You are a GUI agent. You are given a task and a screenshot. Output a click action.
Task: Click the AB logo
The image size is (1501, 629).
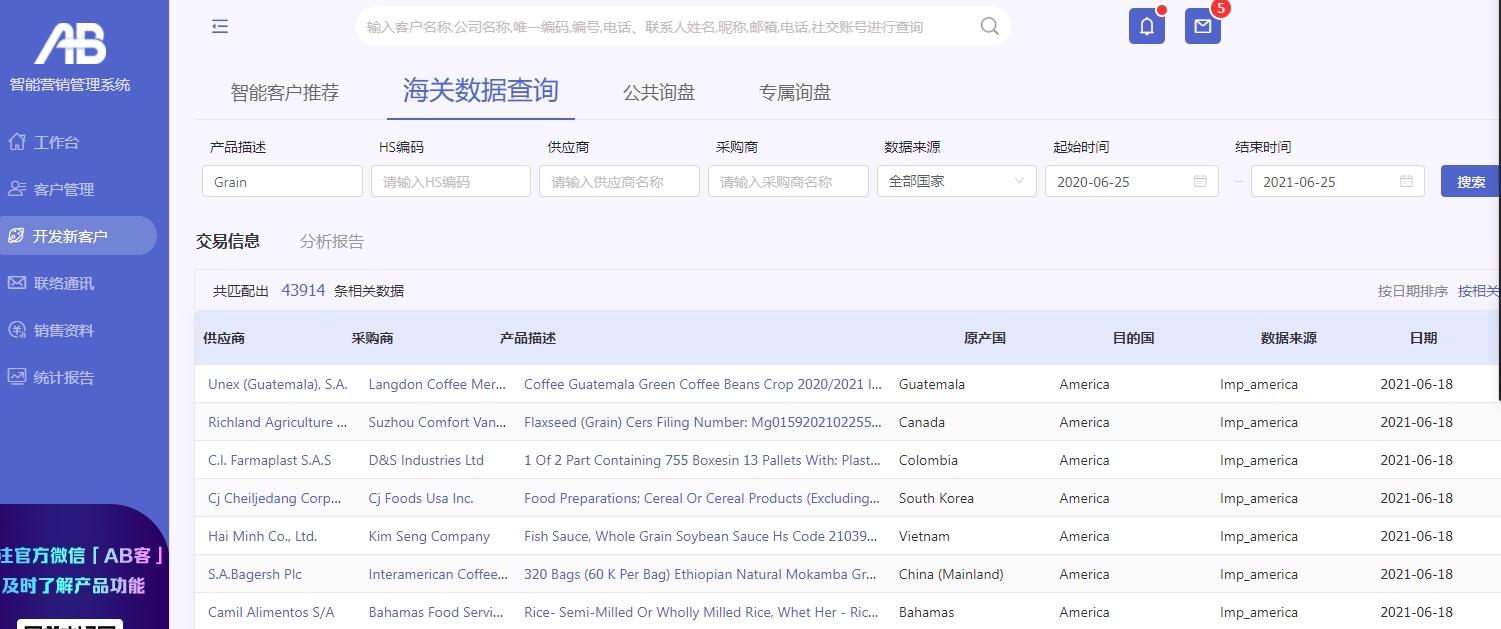[x=70, y=45]
